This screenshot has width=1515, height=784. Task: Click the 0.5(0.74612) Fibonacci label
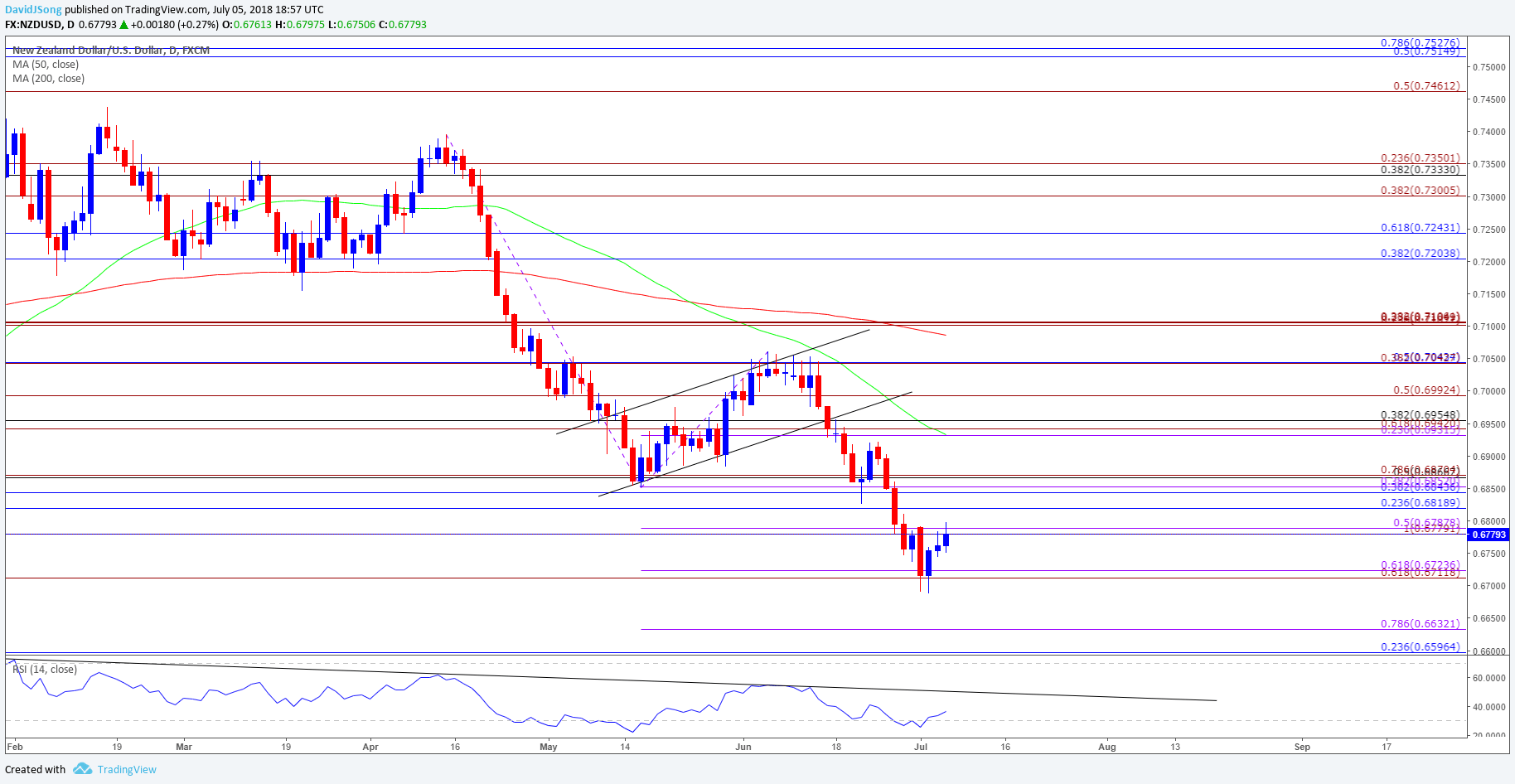1426,85
